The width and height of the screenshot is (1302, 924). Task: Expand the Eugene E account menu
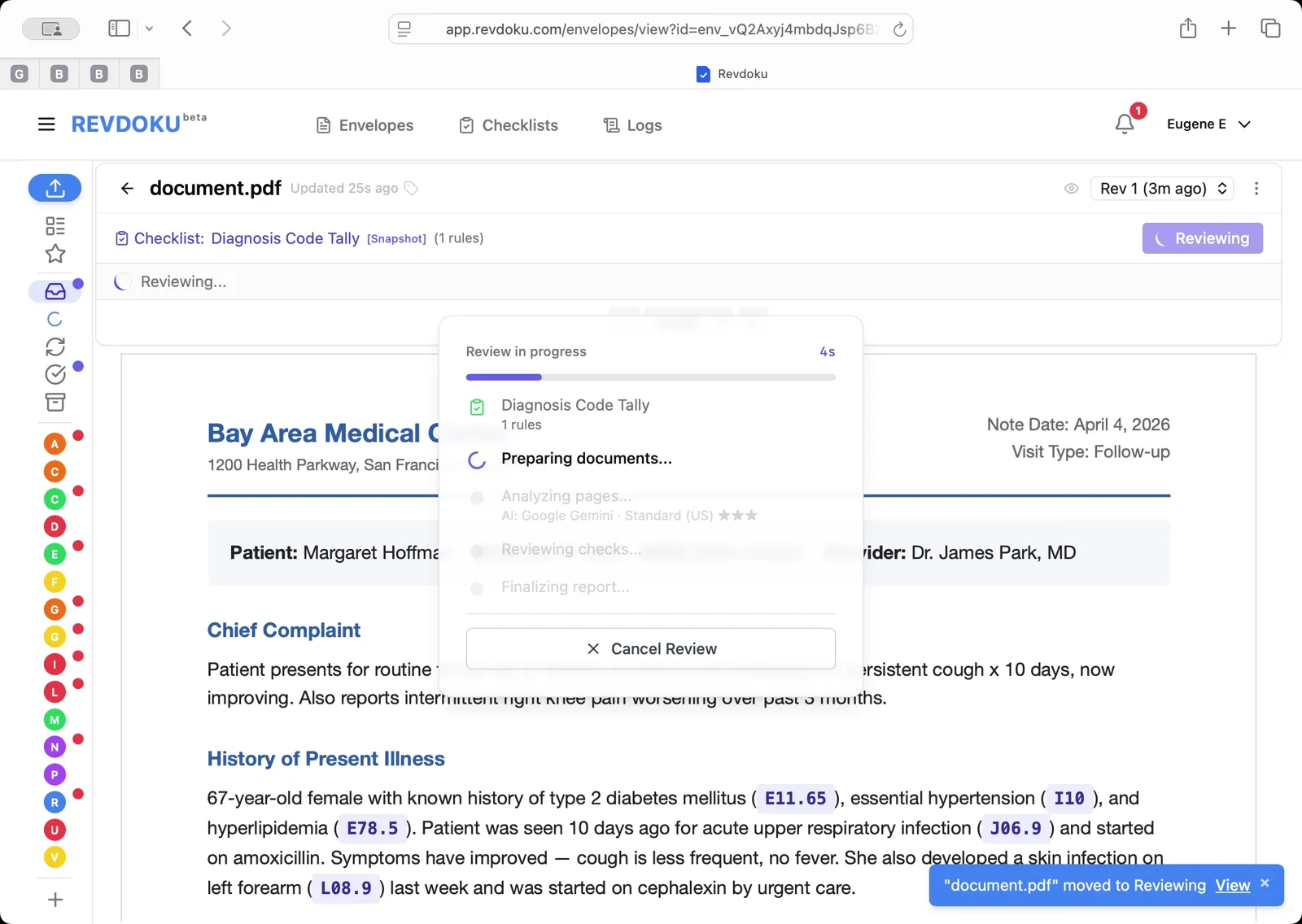coord(1209,124)
